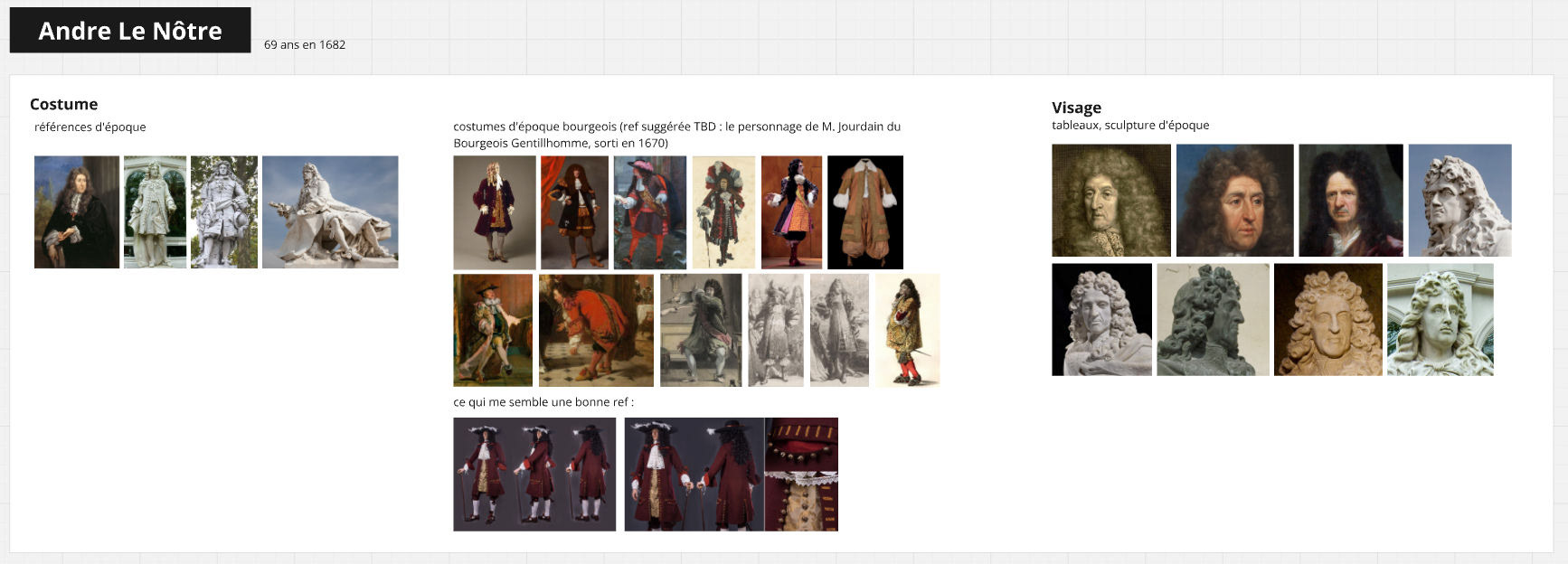Viewport: 1568px width, 564px height.
Task: Open painted face with brown curly wig
Action: pyautogui.click(x=1234, y=201)
